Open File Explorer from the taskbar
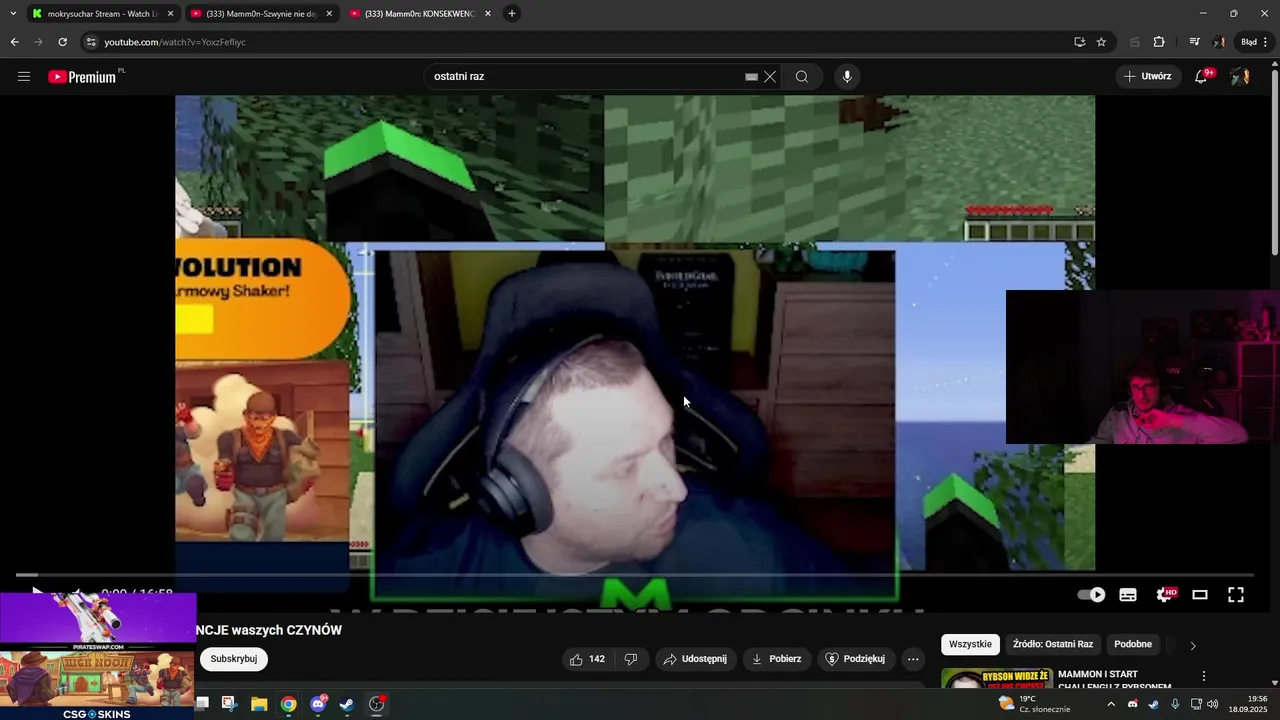1280x720 pixels. coord(259,704)
